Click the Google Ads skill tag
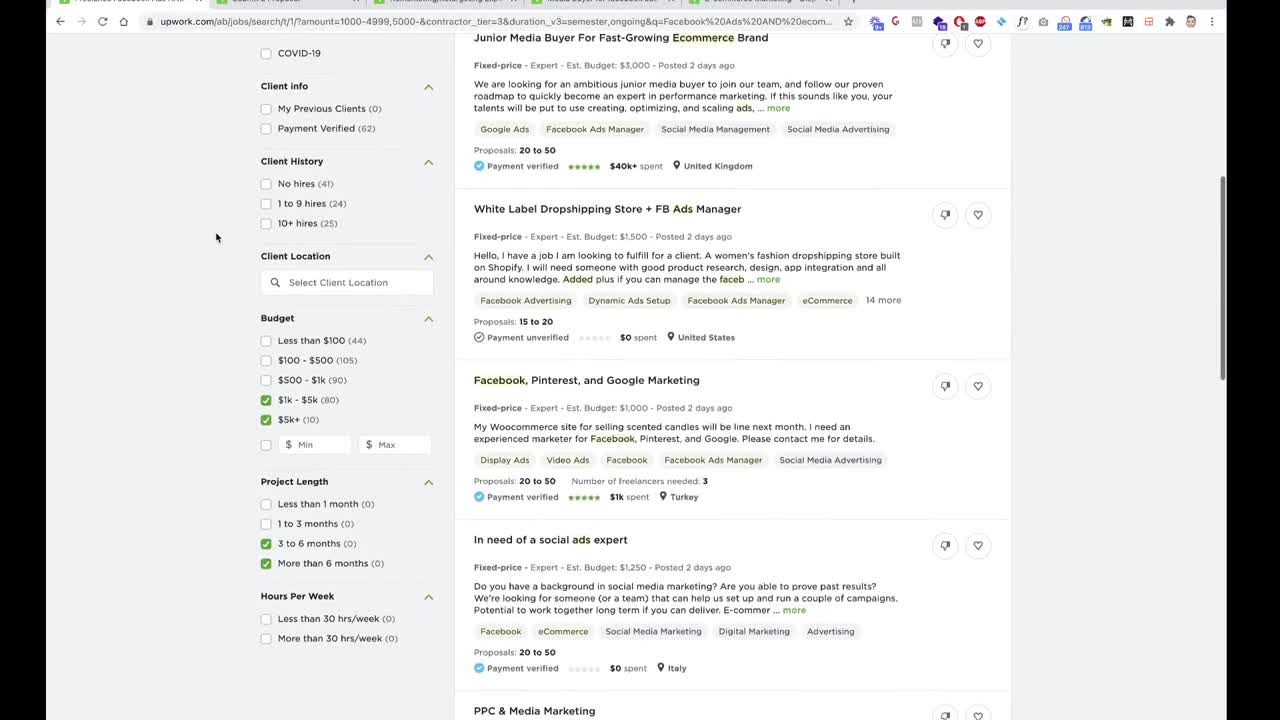Image resolution: width=1280 pixels, height=720 pixels. (x=504, y=129)
